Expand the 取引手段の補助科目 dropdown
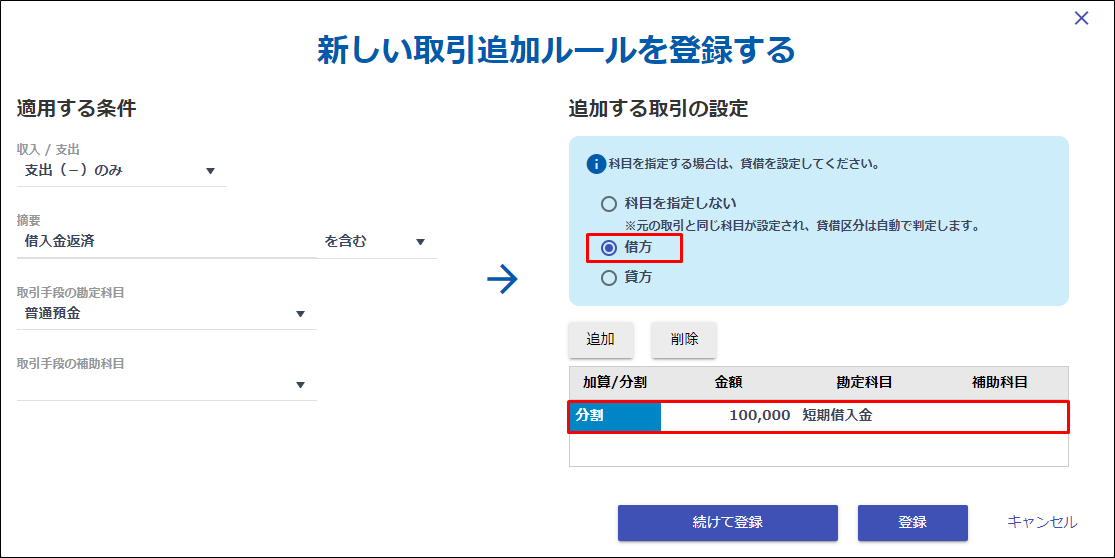The image size is (1115, 558). pyautogui.click(x=166, y=385)
